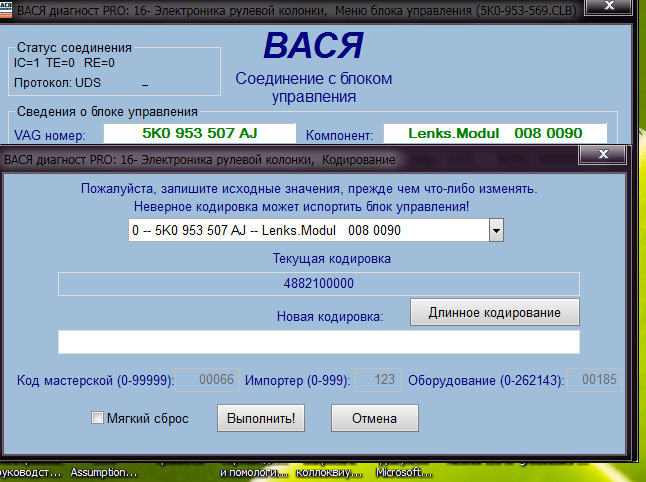Image resolution: width=646 pixels, height=482 pixels.
Task: Select the коллоквиу... desktop item
Action: (329, 472)
